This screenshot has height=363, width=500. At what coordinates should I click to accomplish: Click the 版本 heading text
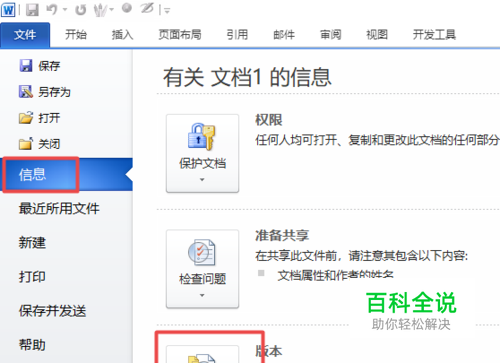(x=269, y=351)
